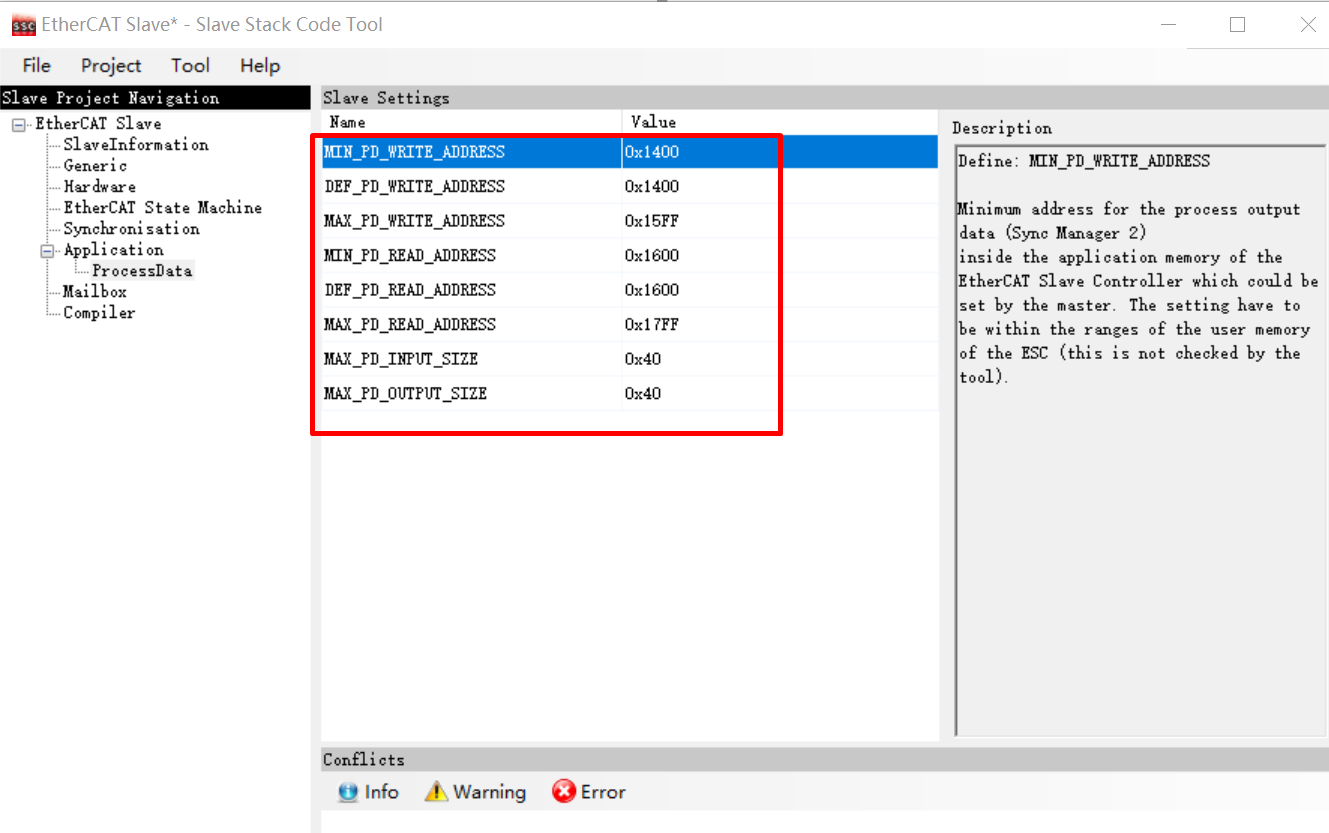Image resolution: width=1329 pixels, height=833 pixels.
Task: Select the MAX_PD_INPUT_SIZE setting row
Action: (401, 359)
